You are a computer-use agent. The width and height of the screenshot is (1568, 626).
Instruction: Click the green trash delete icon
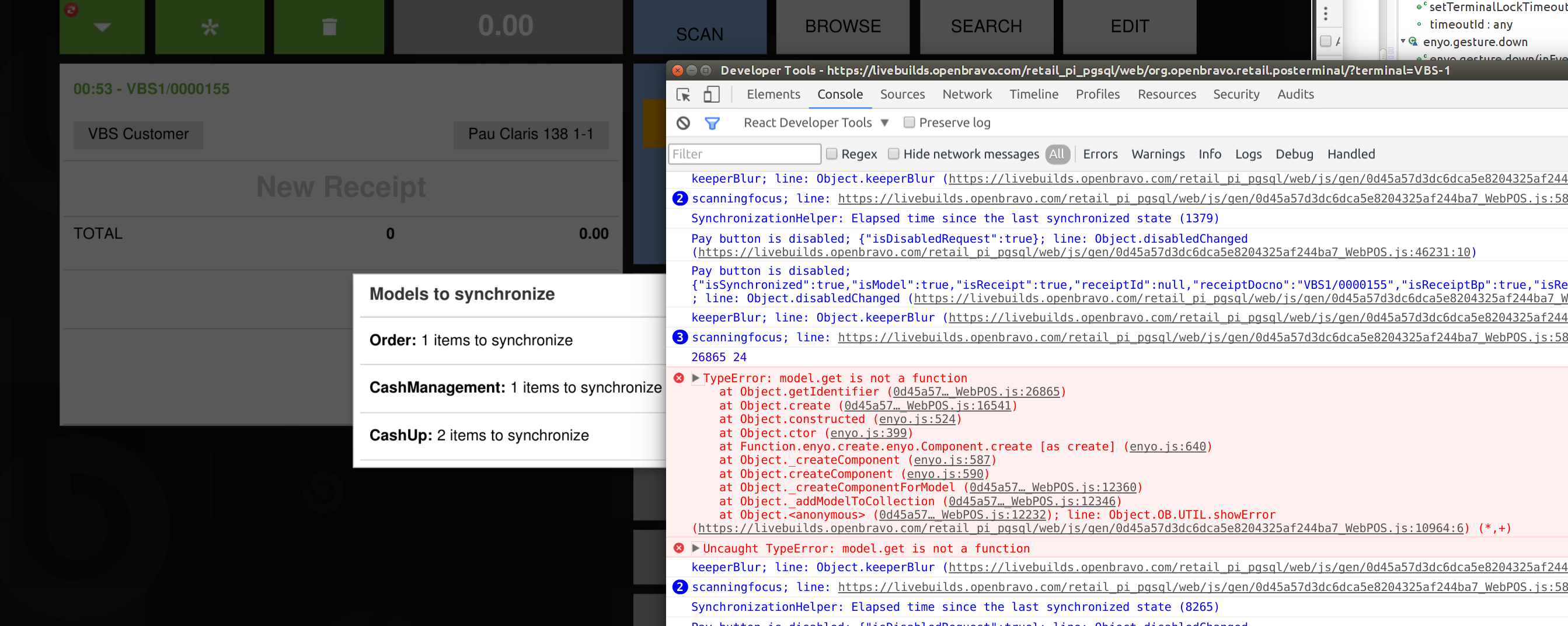click(329, 27)
